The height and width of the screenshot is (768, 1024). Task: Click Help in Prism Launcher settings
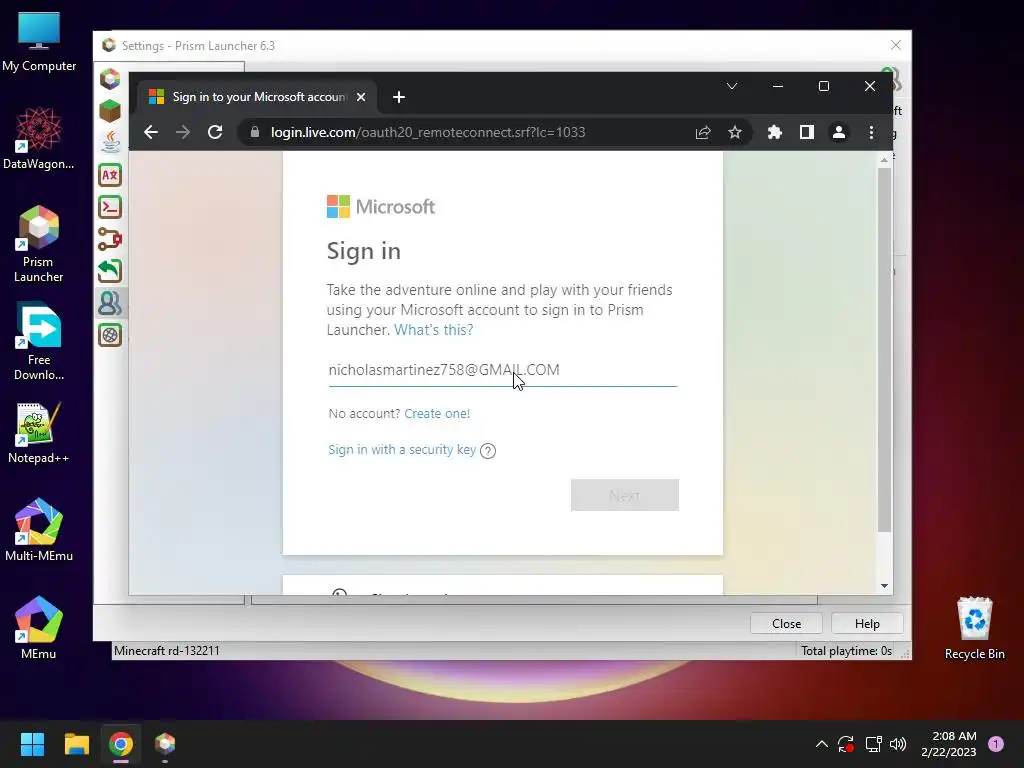pos(867,624)
